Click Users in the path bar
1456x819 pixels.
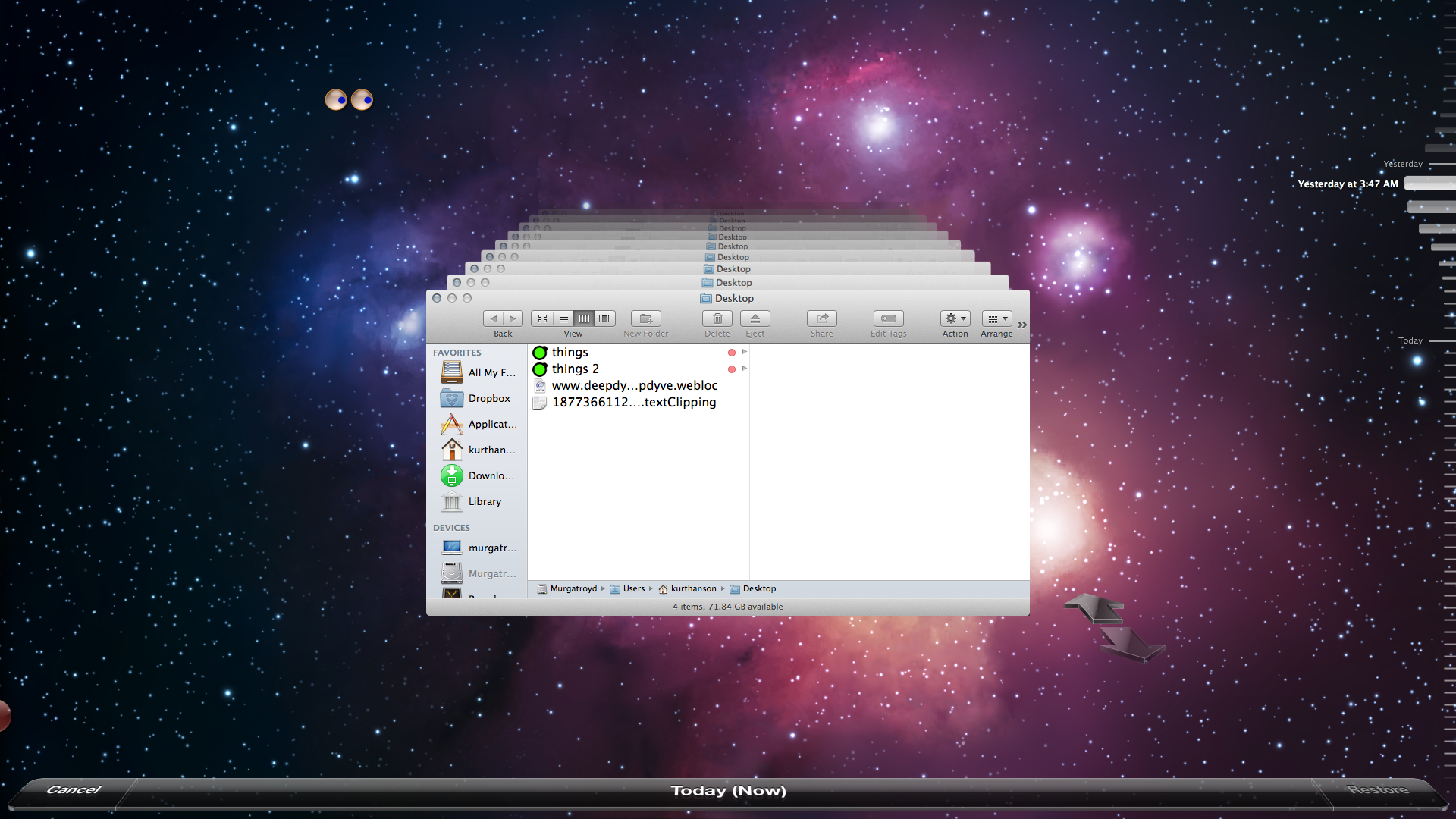point(633,588)
